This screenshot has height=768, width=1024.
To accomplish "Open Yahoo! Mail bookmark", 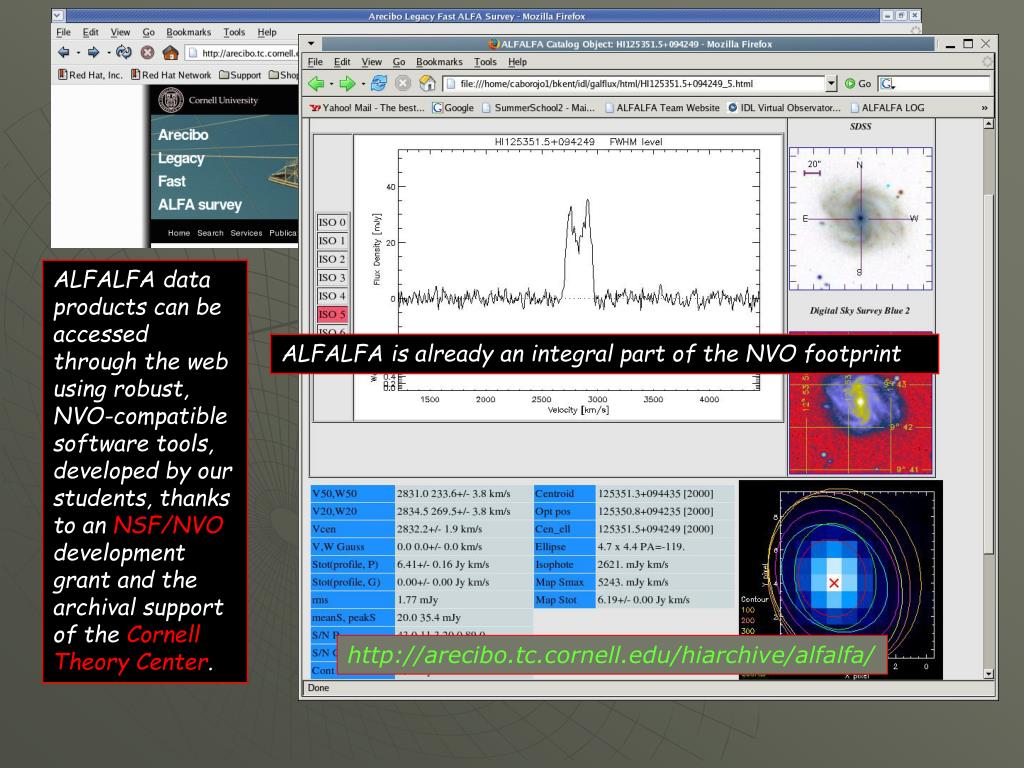I will tap(368, 108).
